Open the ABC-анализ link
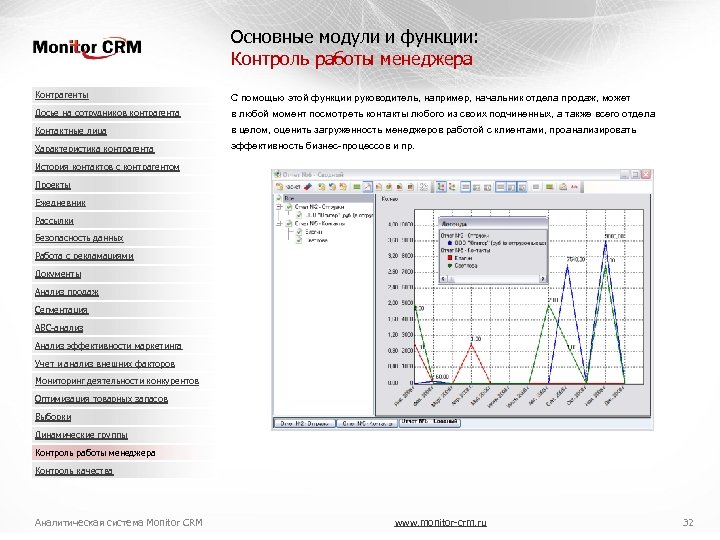The image size is (720, 540). point(59,328)
